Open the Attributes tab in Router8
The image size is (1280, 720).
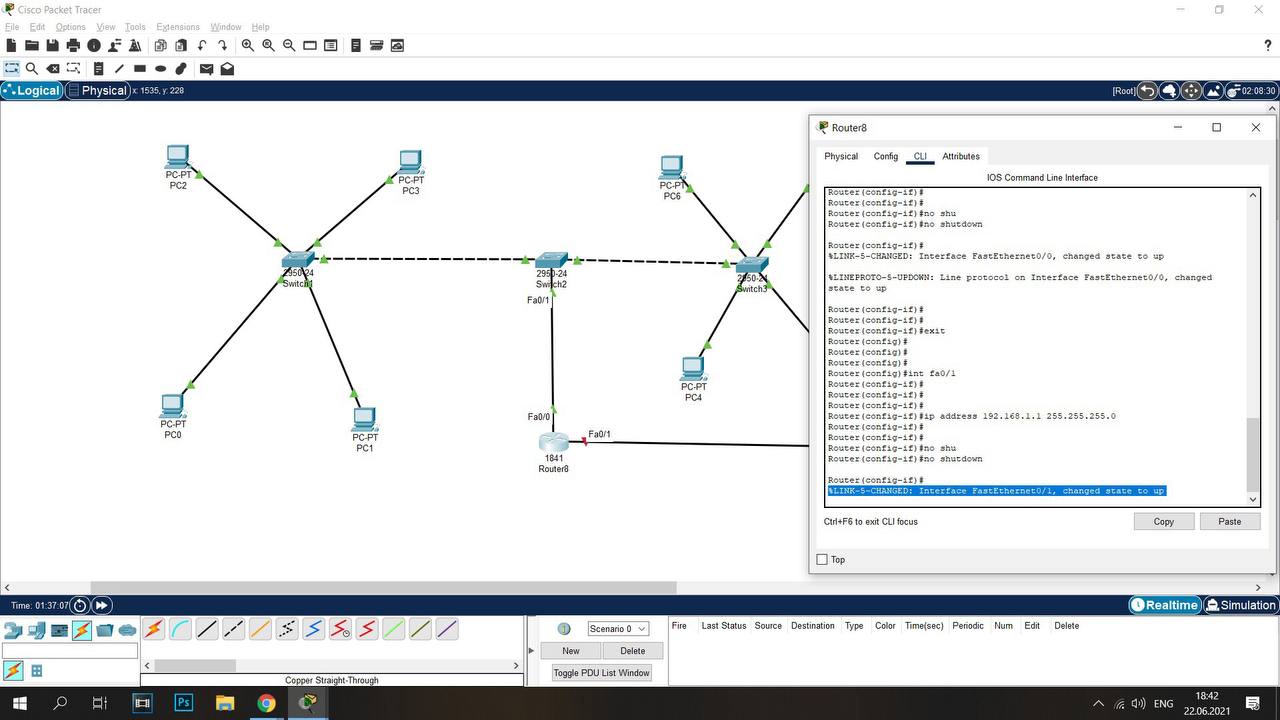961,156
